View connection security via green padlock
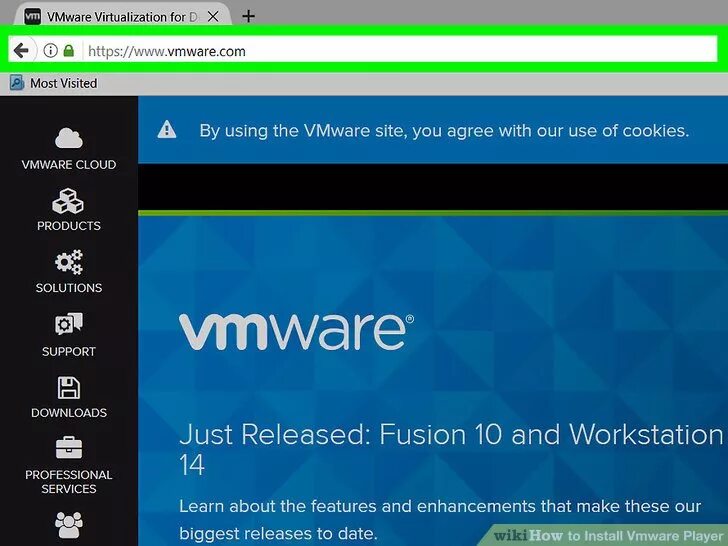Screen dimensions: 728x546 [69, 50]
